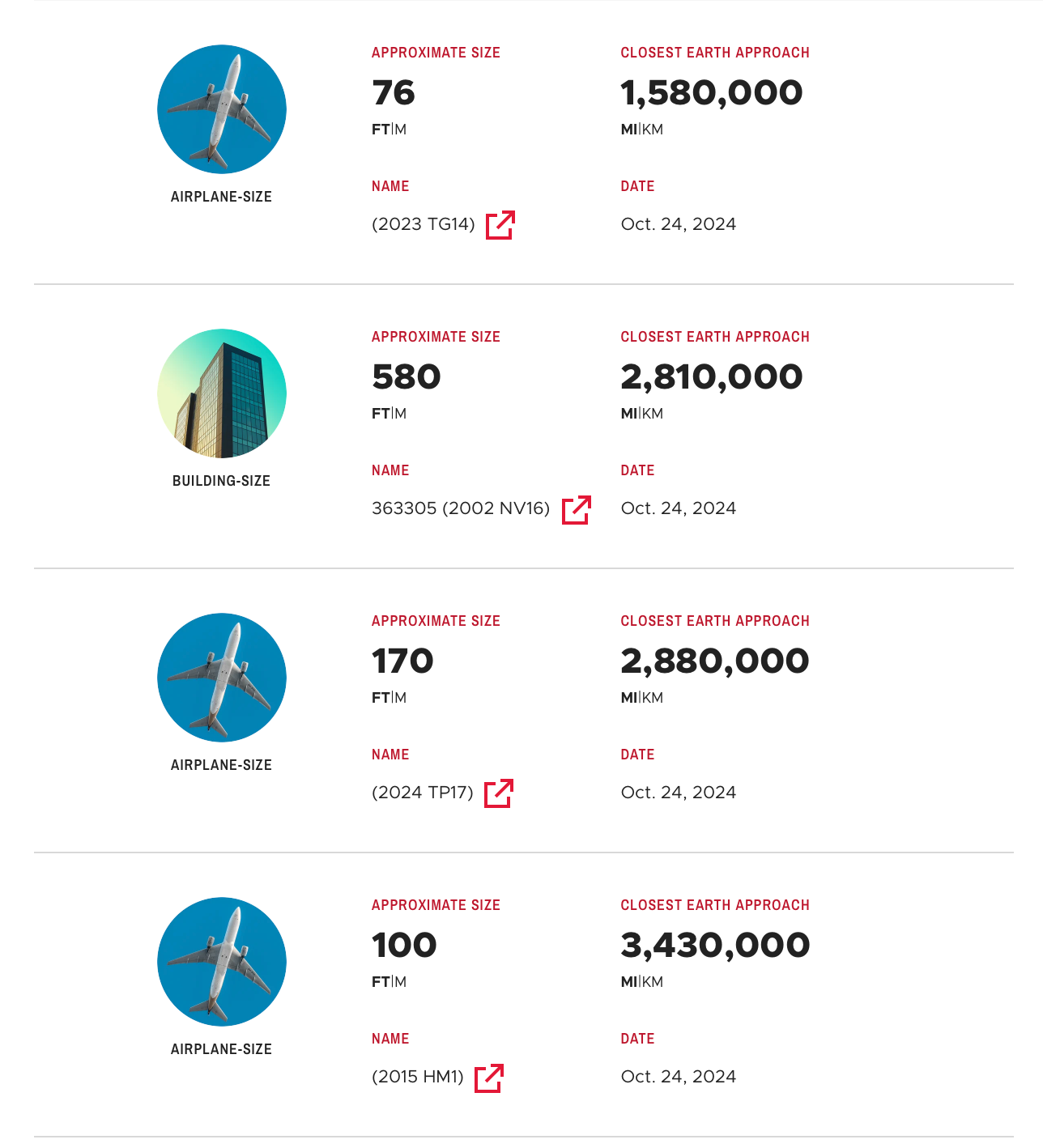Screen dimensions: 1043x1148
Task: Open external link icon for 2002 NV16
Action: point(576,509)
